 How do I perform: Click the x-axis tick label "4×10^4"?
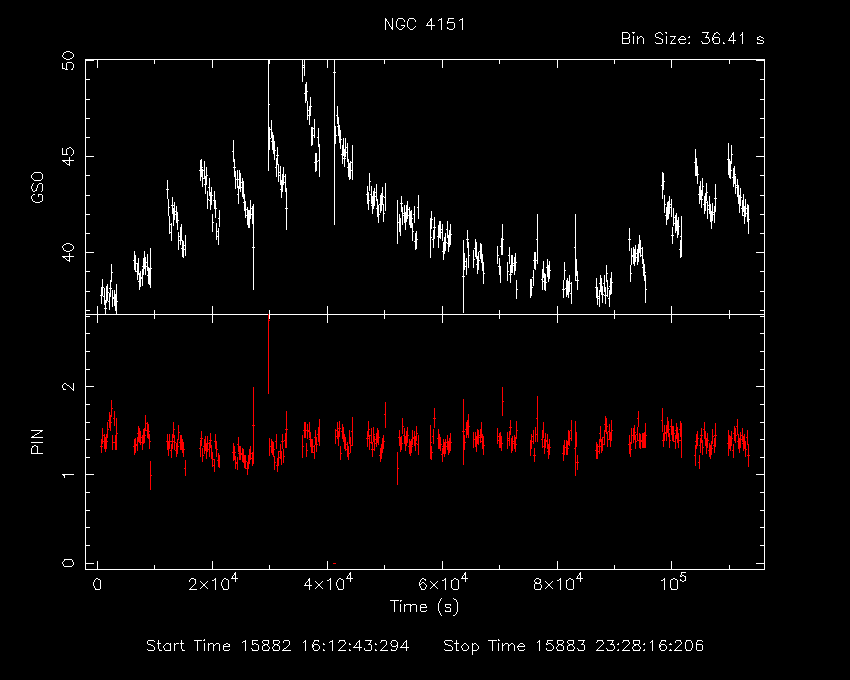coord(328,582)
